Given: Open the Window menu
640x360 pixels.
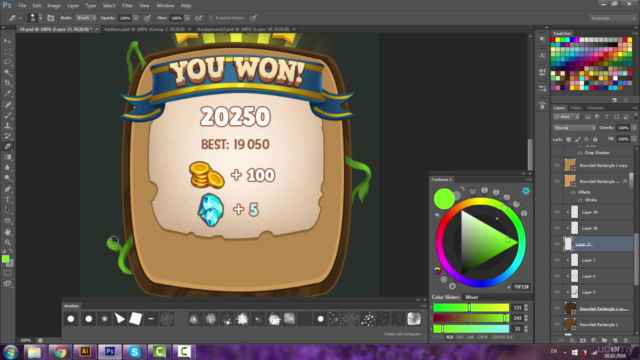Looking at the screenshot, I should 165,6.
